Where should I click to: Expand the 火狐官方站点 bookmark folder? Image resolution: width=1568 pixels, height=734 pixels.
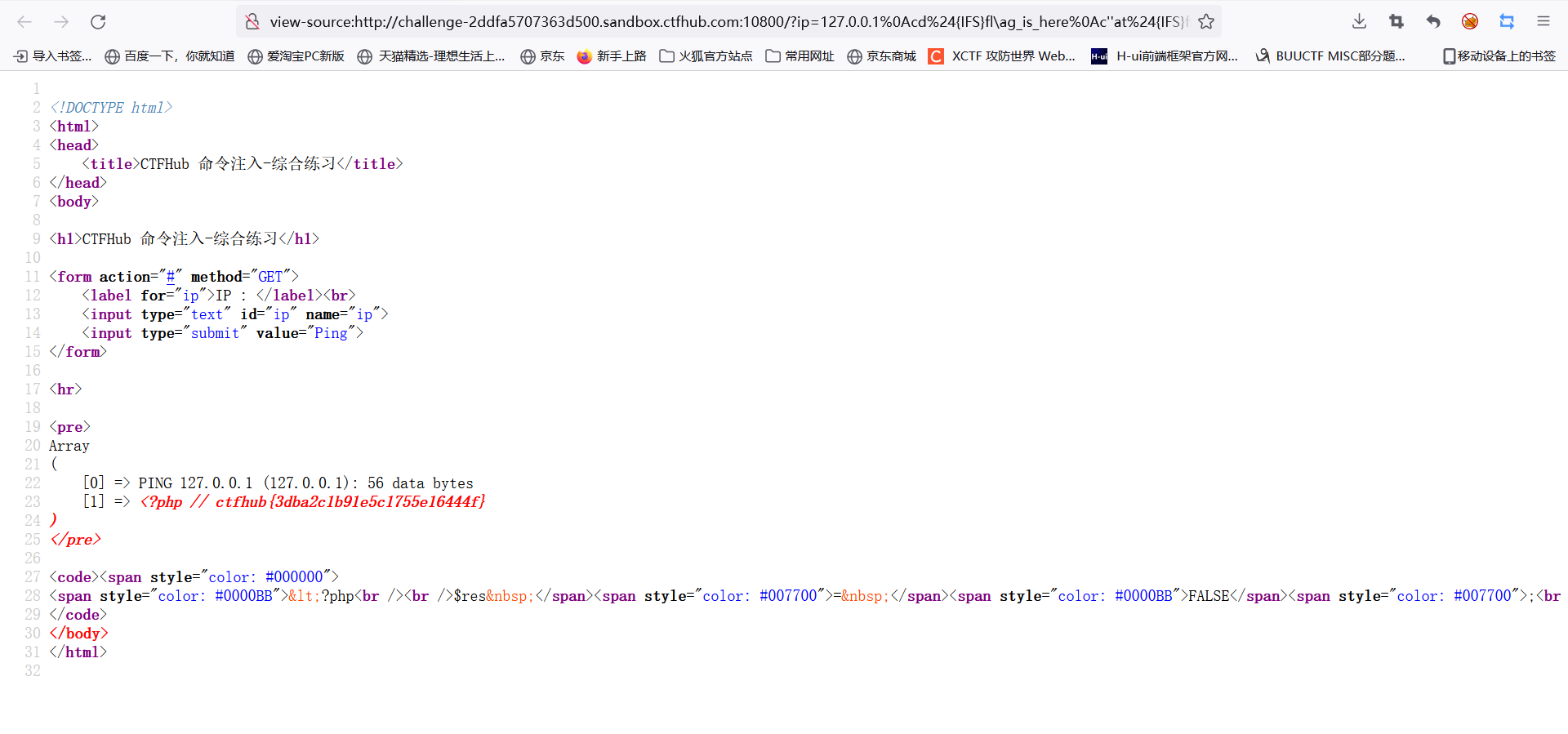pyautogui.click(x=706, y=56)
